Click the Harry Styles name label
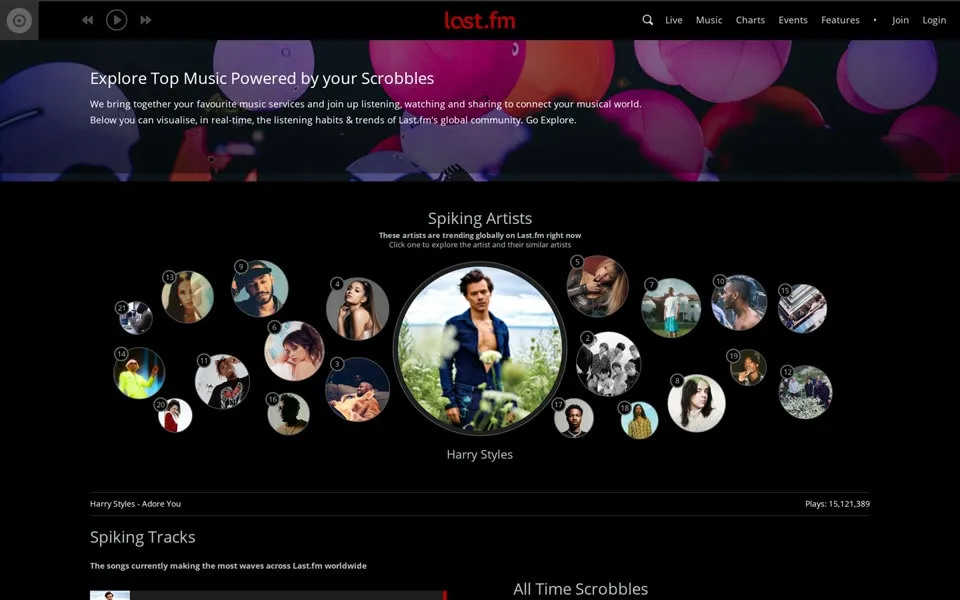960x600 pixels. [479, 454]
